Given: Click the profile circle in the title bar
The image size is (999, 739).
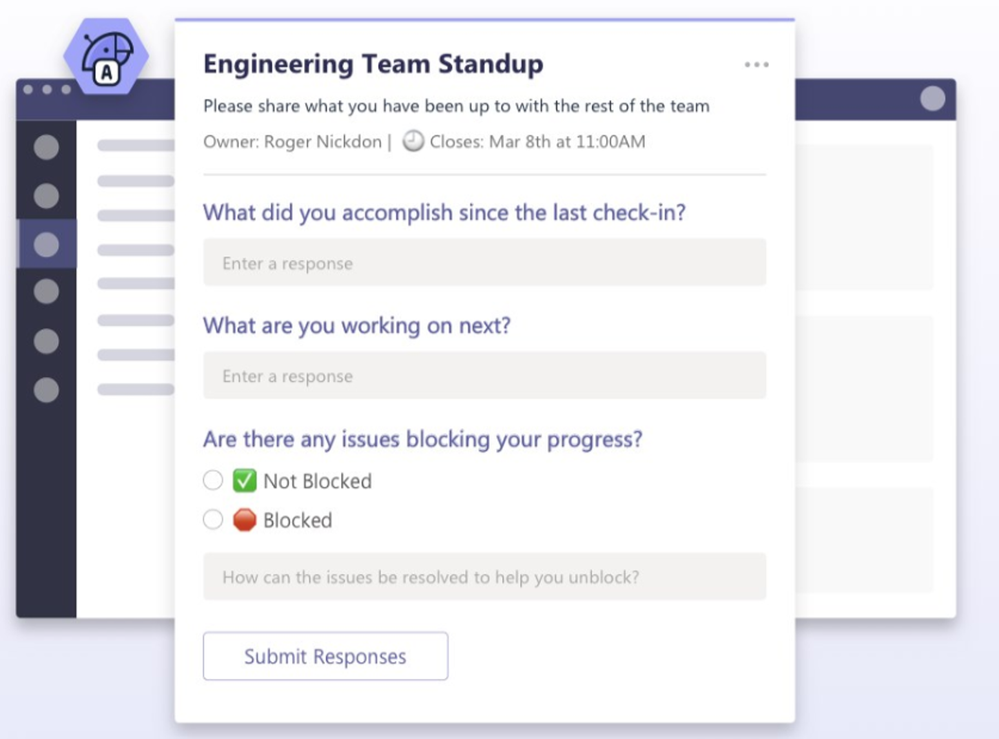Looking at the screenshot, I should point(933,98).
